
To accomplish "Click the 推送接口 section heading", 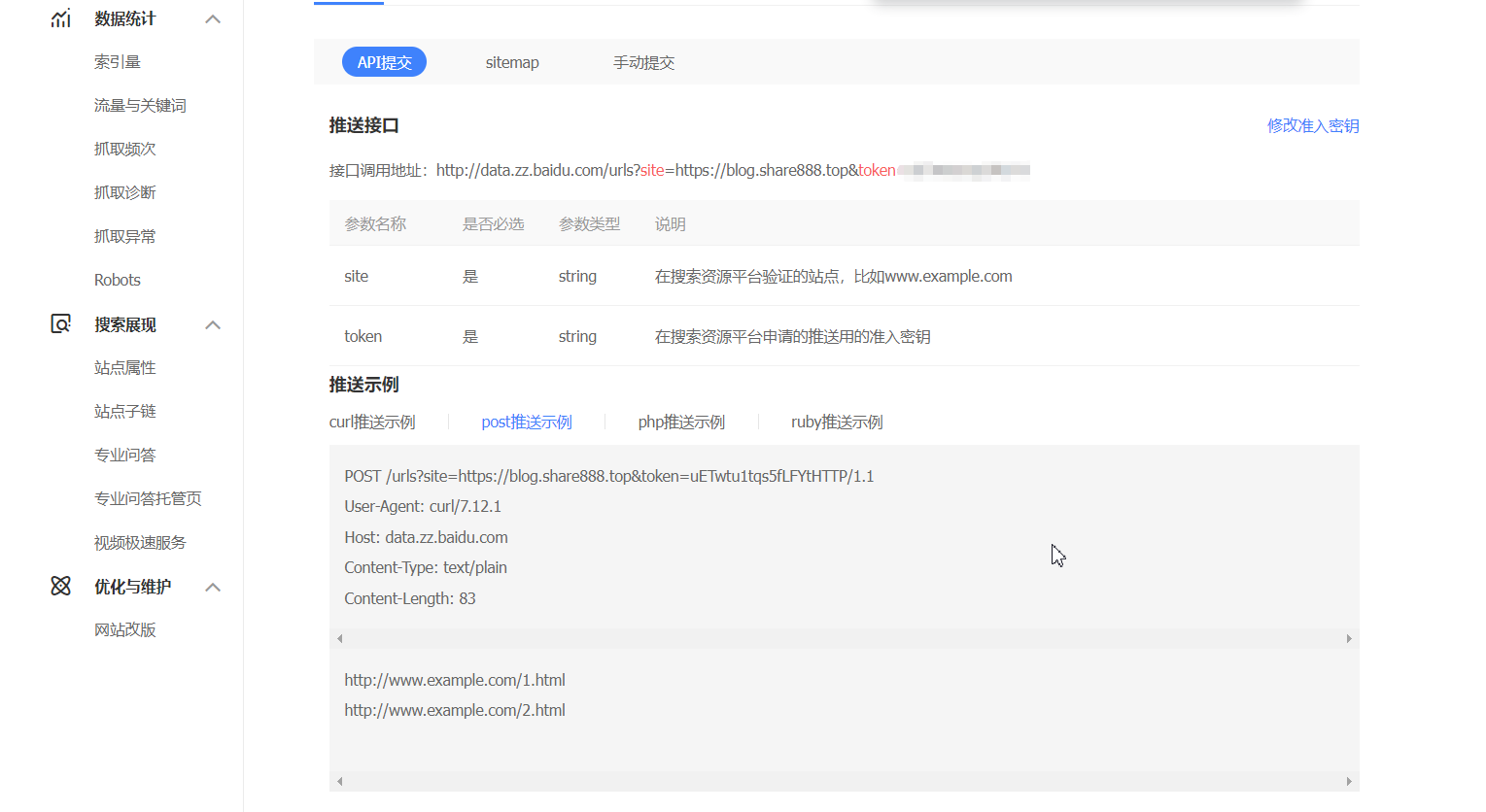I will [364, 125].
